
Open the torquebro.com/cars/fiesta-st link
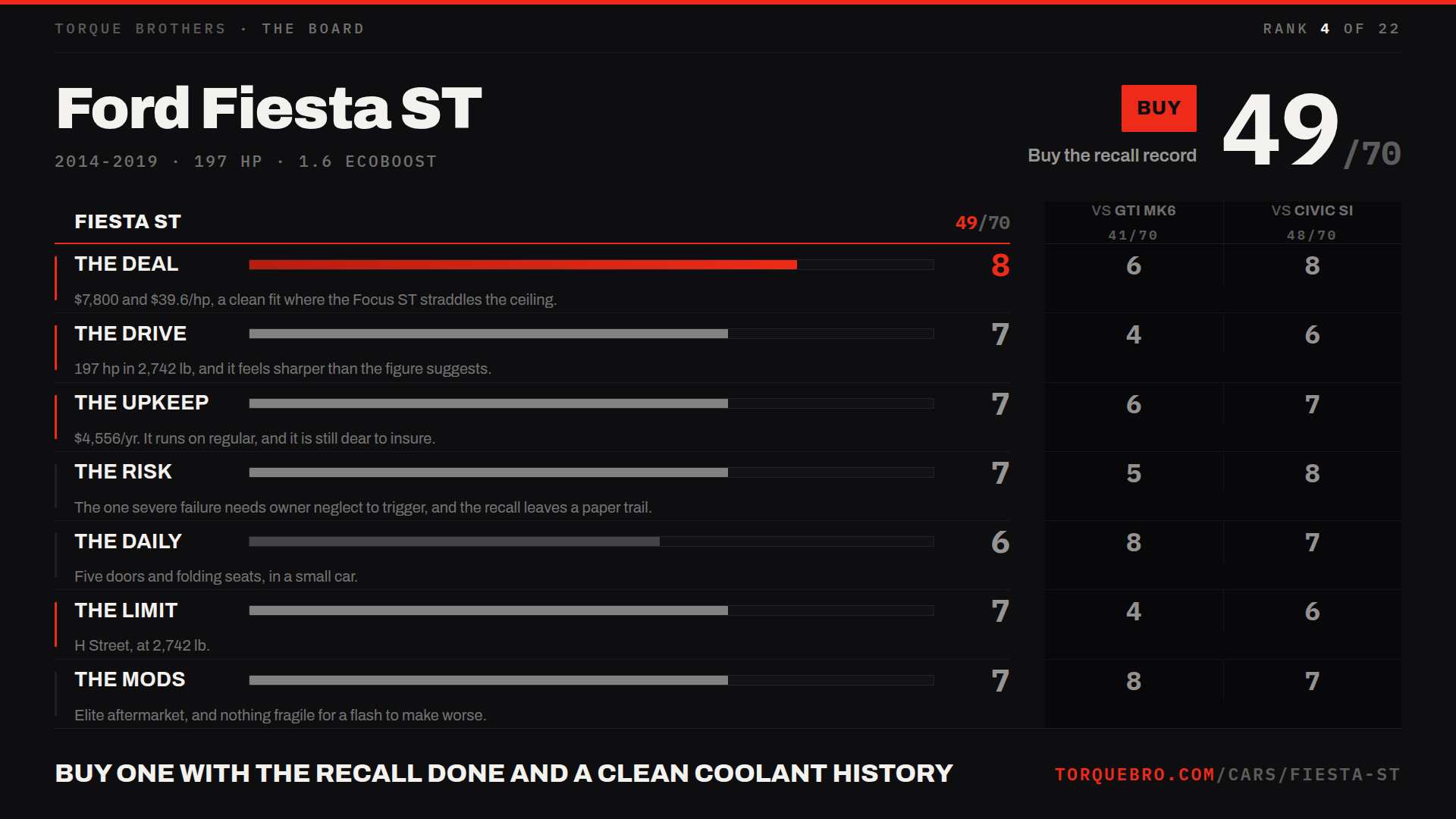click(x=1227, y=774)
